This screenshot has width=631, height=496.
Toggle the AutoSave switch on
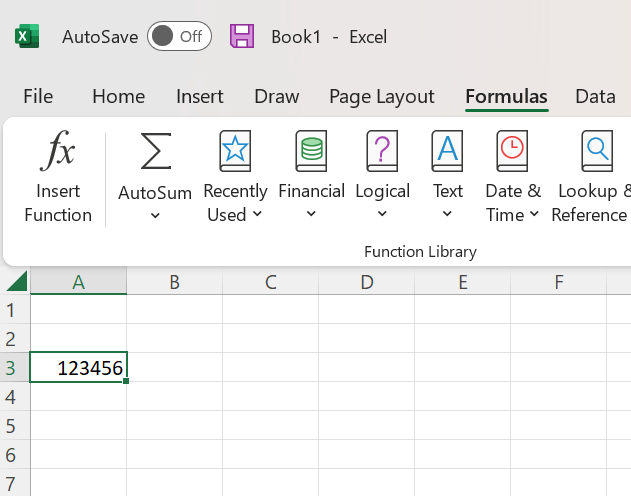pyautogui.click(x=179, y=36)
